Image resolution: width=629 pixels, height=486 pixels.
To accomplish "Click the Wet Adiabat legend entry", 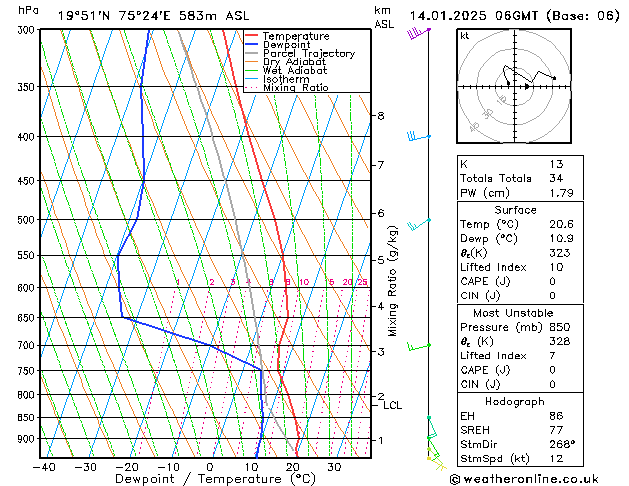I will tap(294, 71).
